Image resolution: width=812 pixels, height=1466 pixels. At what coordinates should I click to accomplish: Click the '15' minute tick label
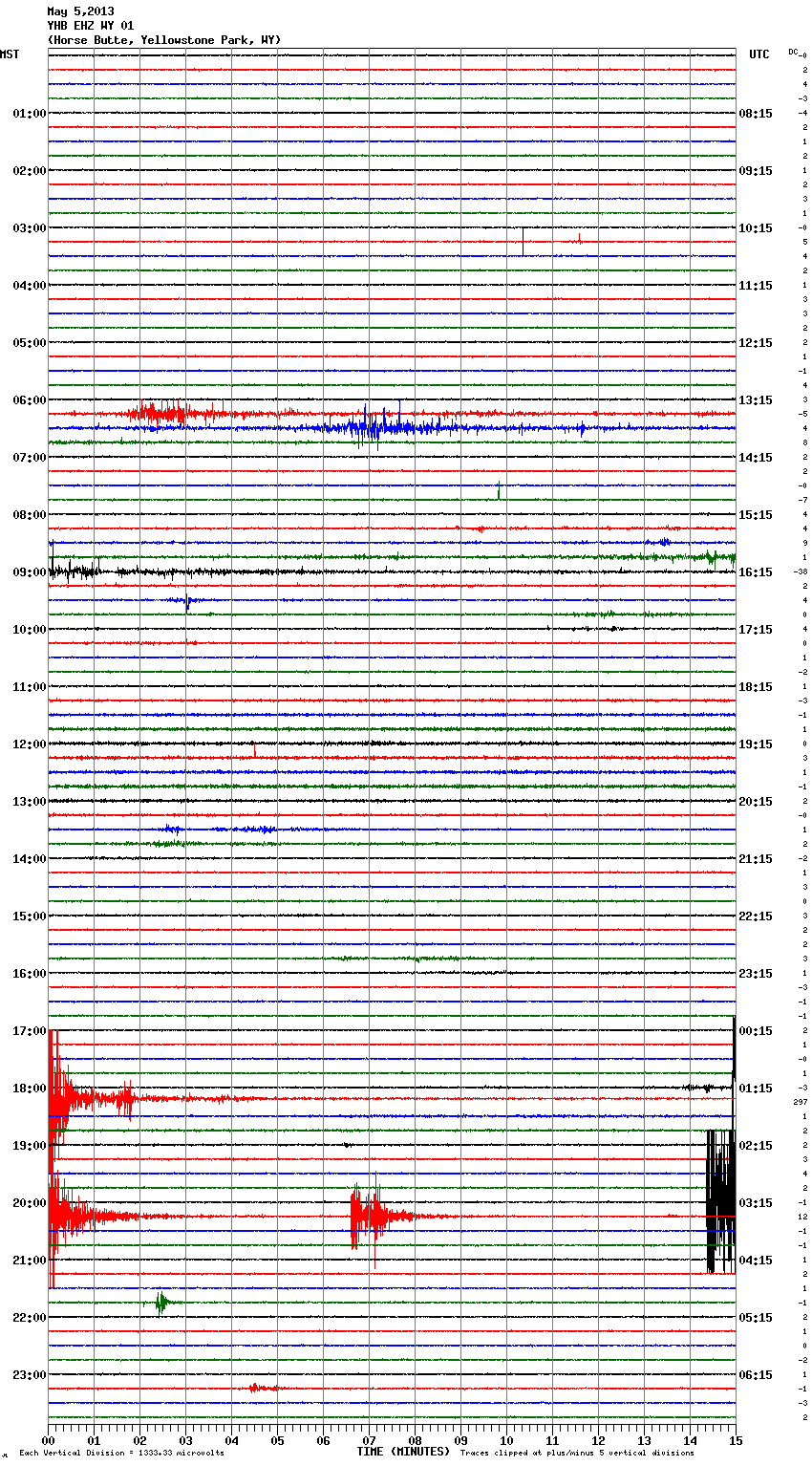(735, 1440)
